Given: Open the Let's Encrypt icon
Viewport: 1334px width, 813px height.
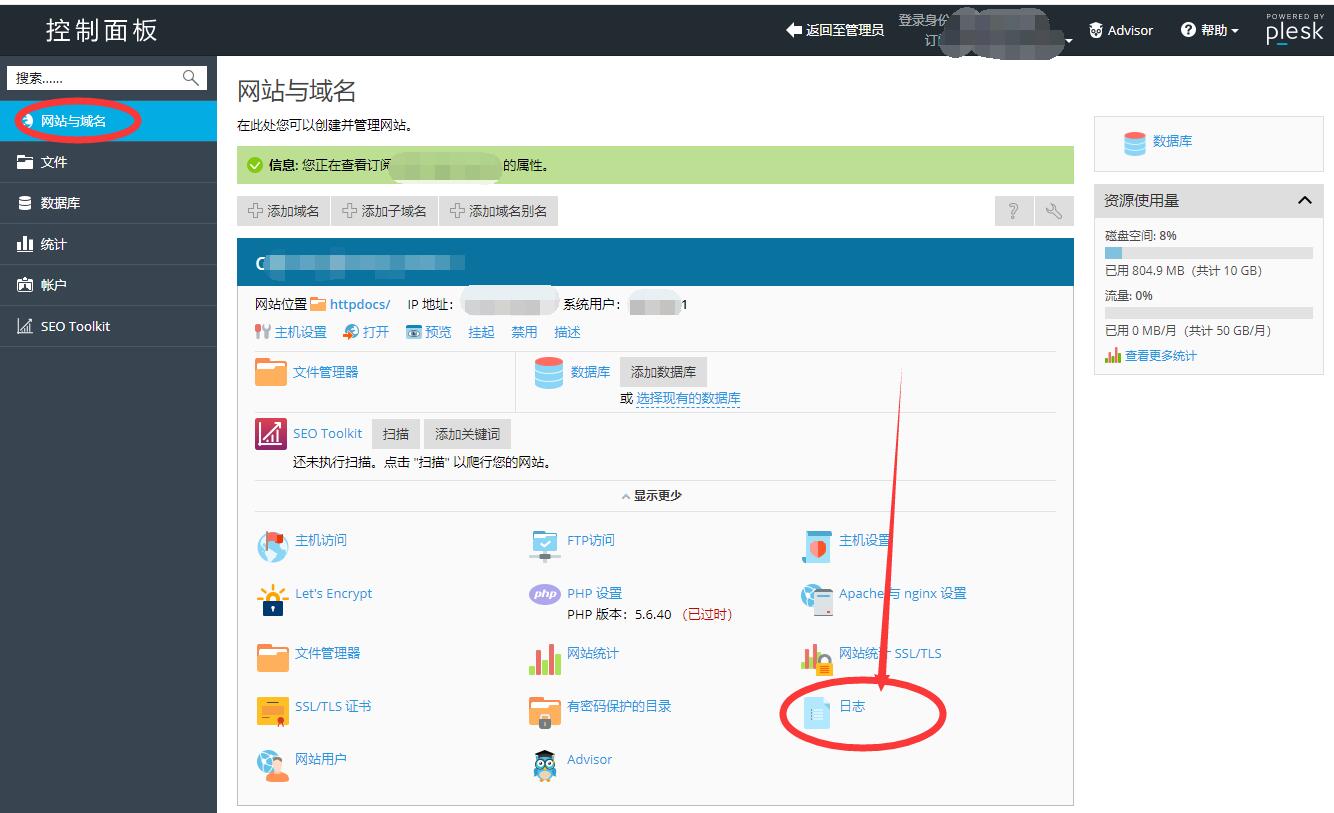Looking at the screenshot, I should 272,599.
